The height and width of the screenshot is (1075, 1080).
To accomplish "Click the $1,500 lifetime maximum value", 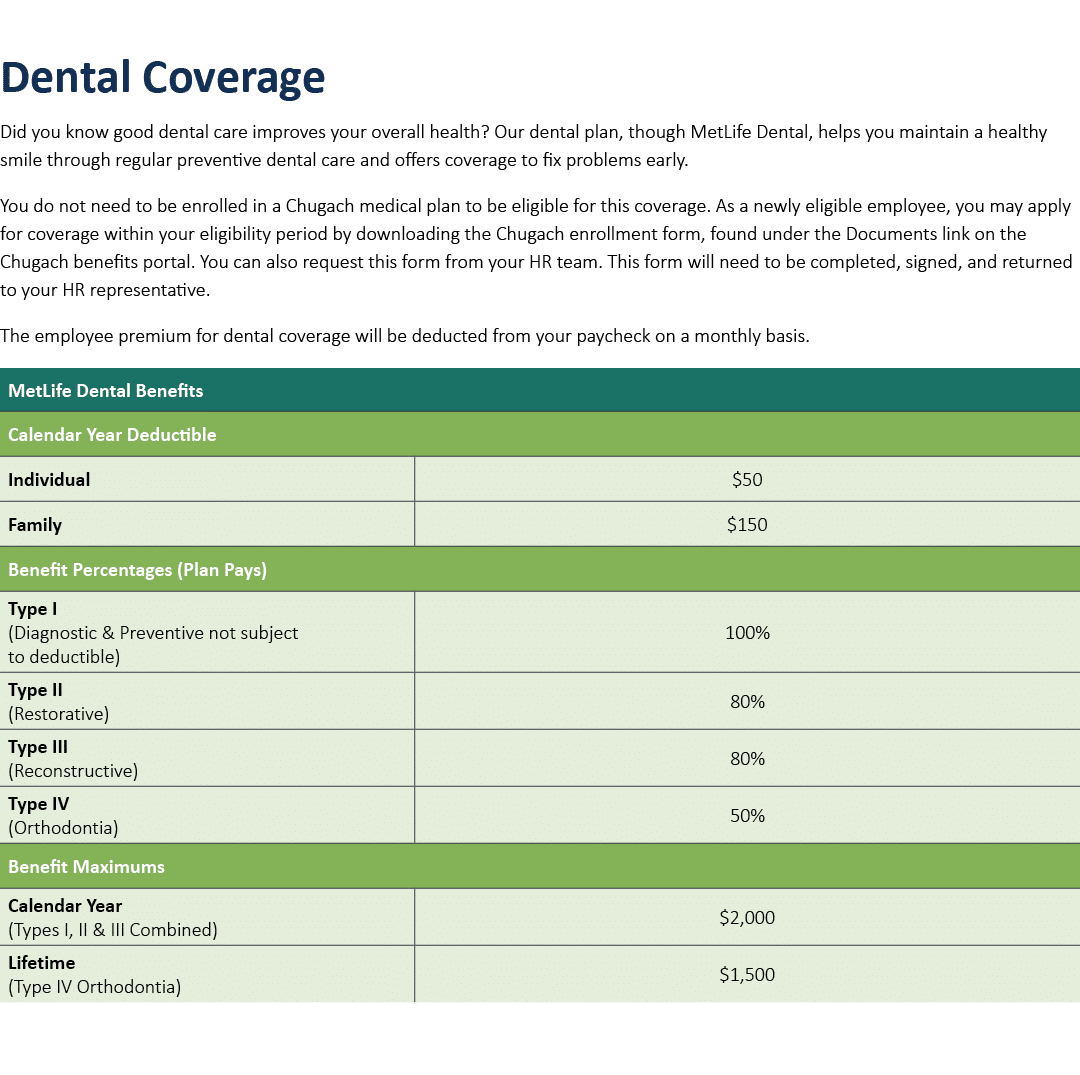I will (747, 974).
